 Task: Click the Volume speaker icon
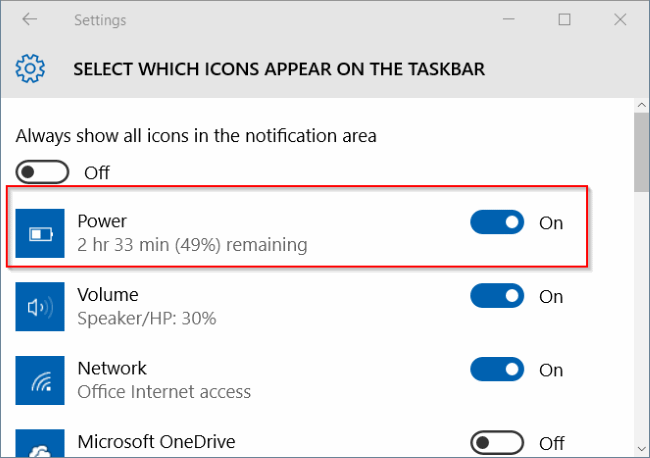[x=41, y=308]
